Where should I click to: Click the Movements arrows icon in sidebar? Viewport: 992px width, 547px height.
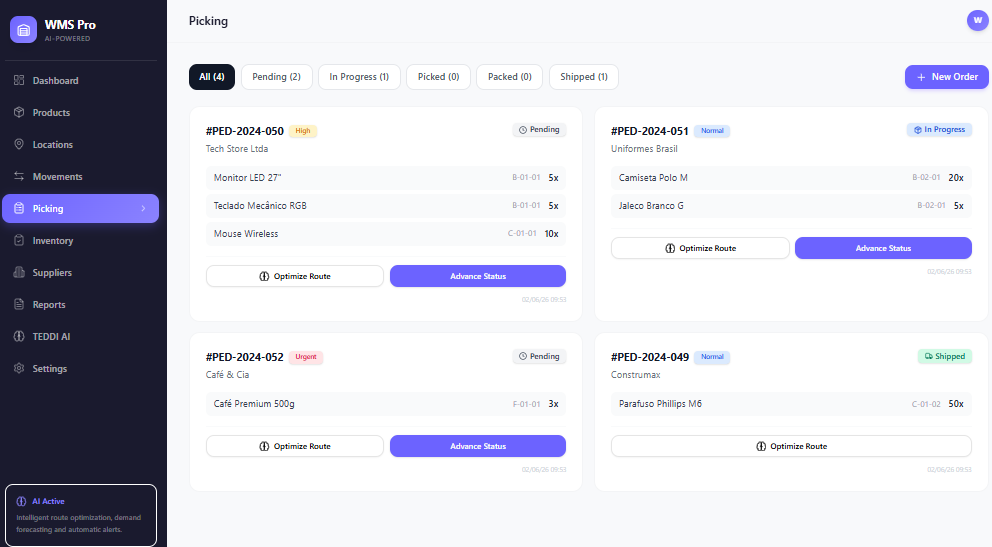click(x=19, y=176)
